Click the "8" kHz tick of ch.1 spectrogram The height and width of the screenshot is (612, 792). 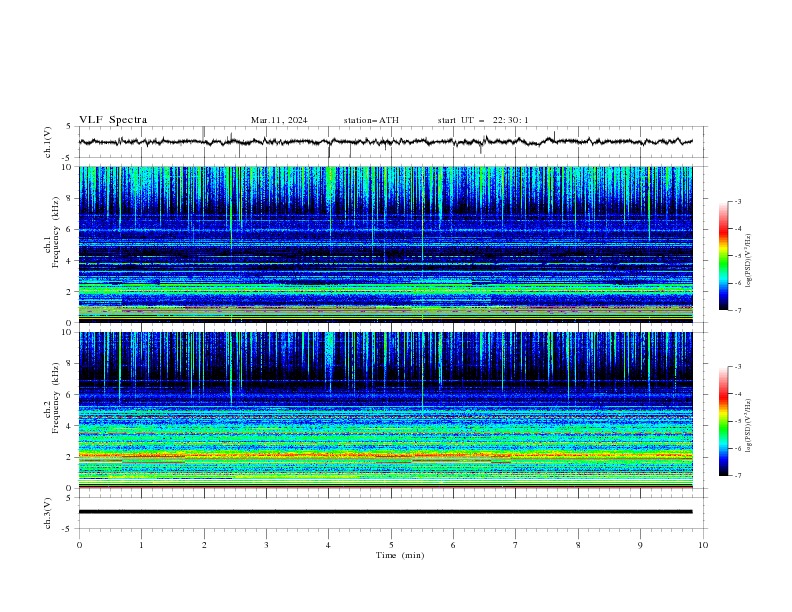tap(70, 198)
